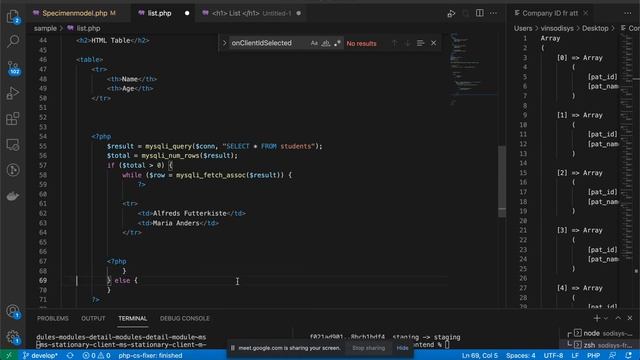Open Source Control view with 102 badge
This screenshot has height=360, width=640.
[x=13, y=68]
